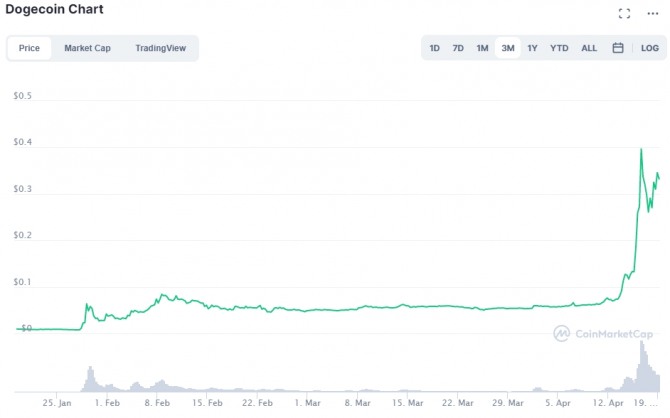Click the volume bars near 1. Feb

tap(89, 379)
